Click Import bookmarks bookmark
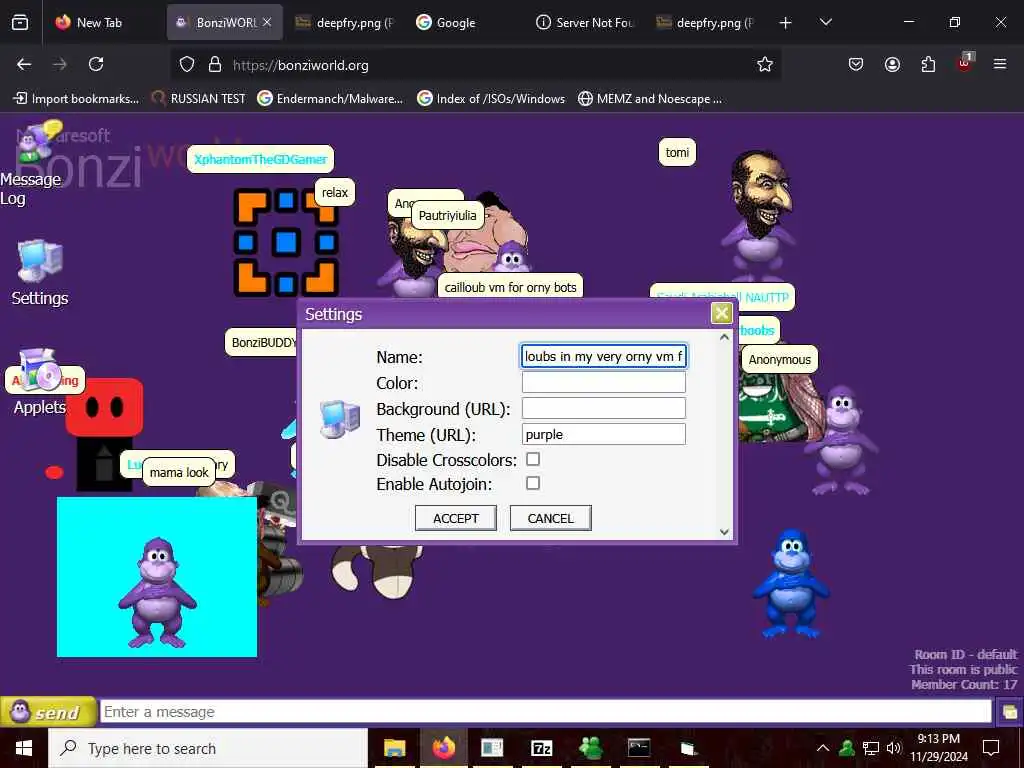 (76, 99)
